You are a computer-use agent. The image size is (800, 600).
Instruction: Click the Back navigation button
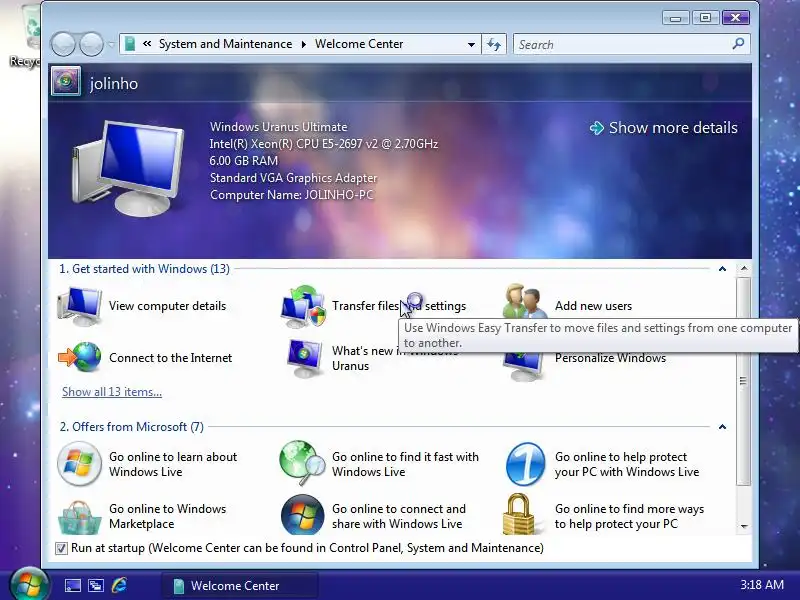pyautogui.click(x=63, y=44)
